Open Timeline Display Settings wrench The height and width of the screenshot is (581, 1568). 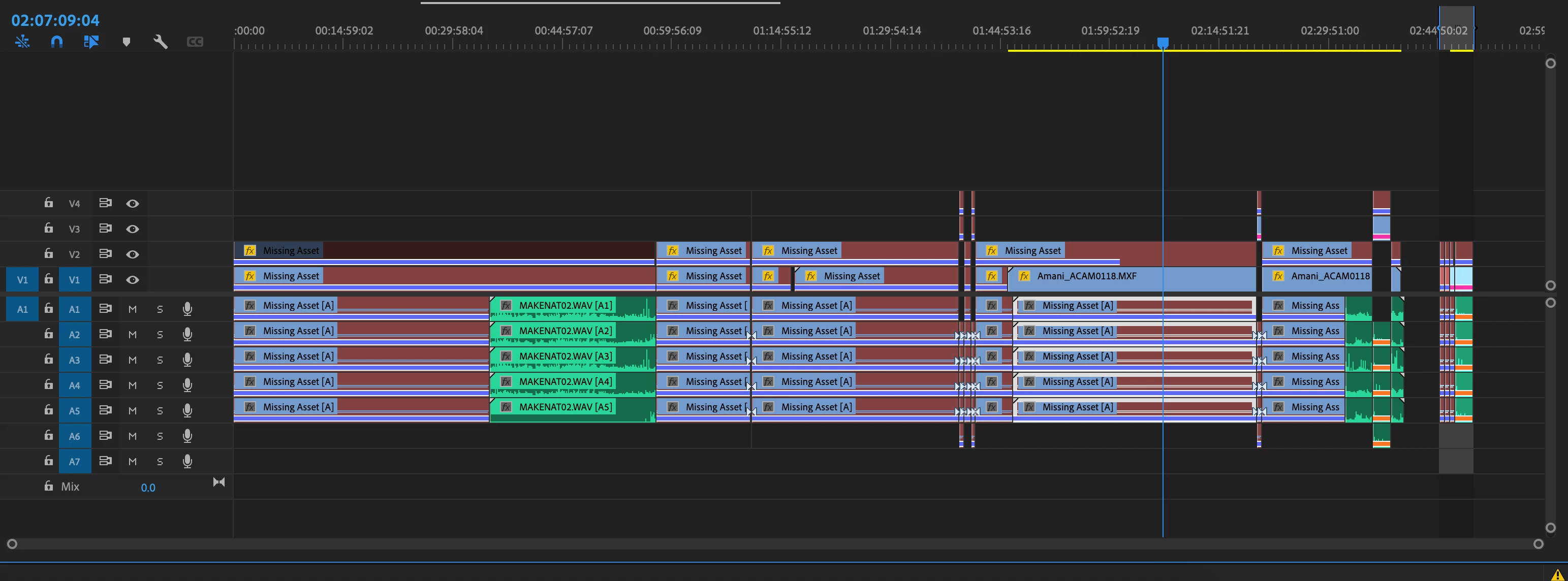[160, 41]
